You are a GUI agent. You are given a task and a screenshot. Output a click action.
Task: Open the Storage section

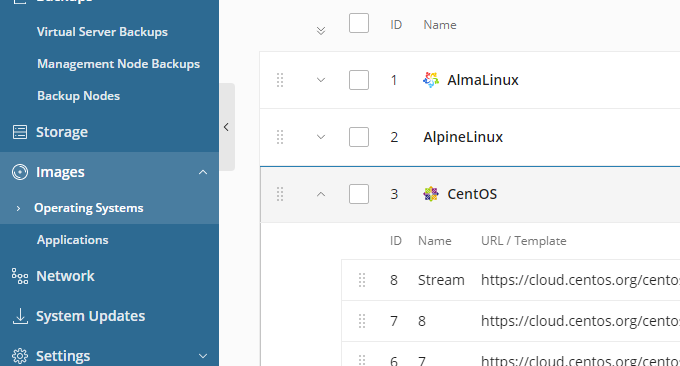pos(62,132)
